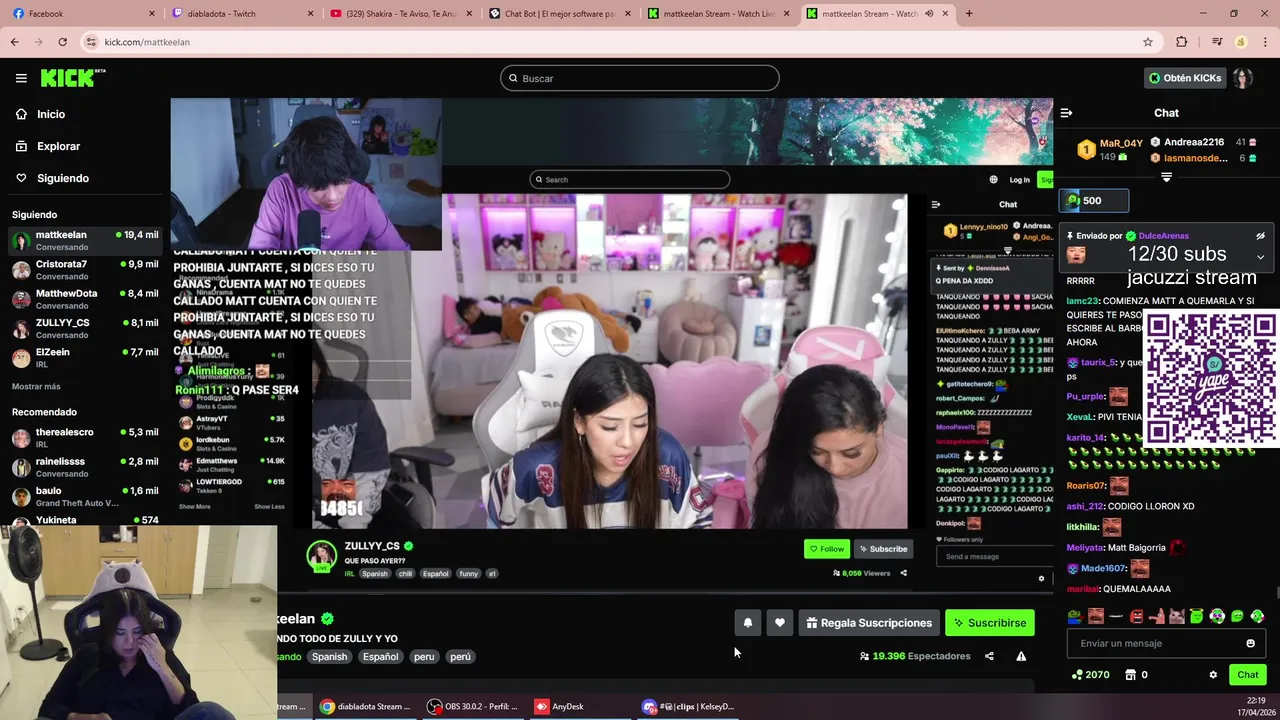1280x720 pixels.
Task: Expand pinned message by DulceArenas
Action: 1260,257
